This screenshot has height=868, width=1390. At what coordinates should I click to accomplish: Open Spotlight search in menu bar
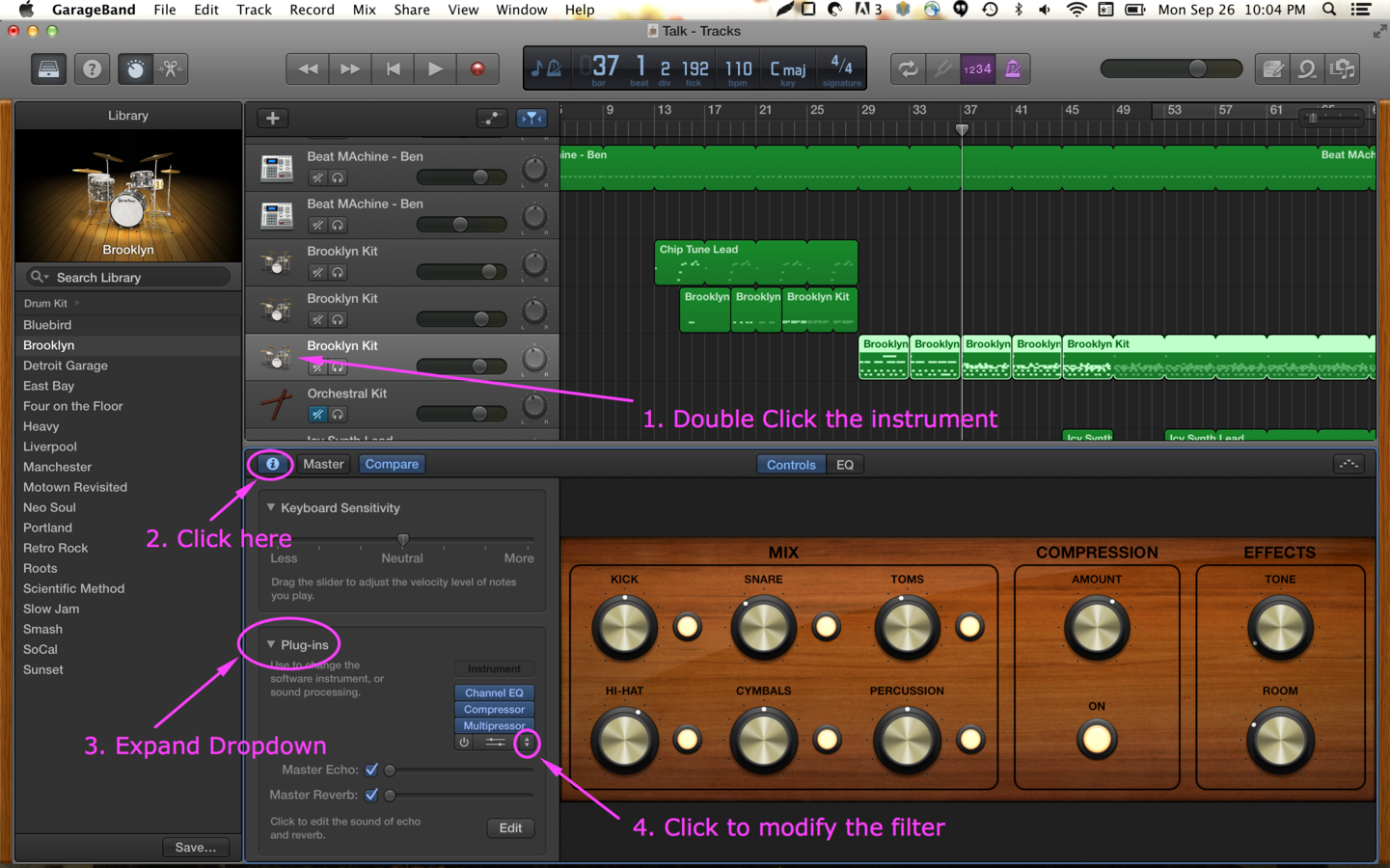coord(1329,10)
